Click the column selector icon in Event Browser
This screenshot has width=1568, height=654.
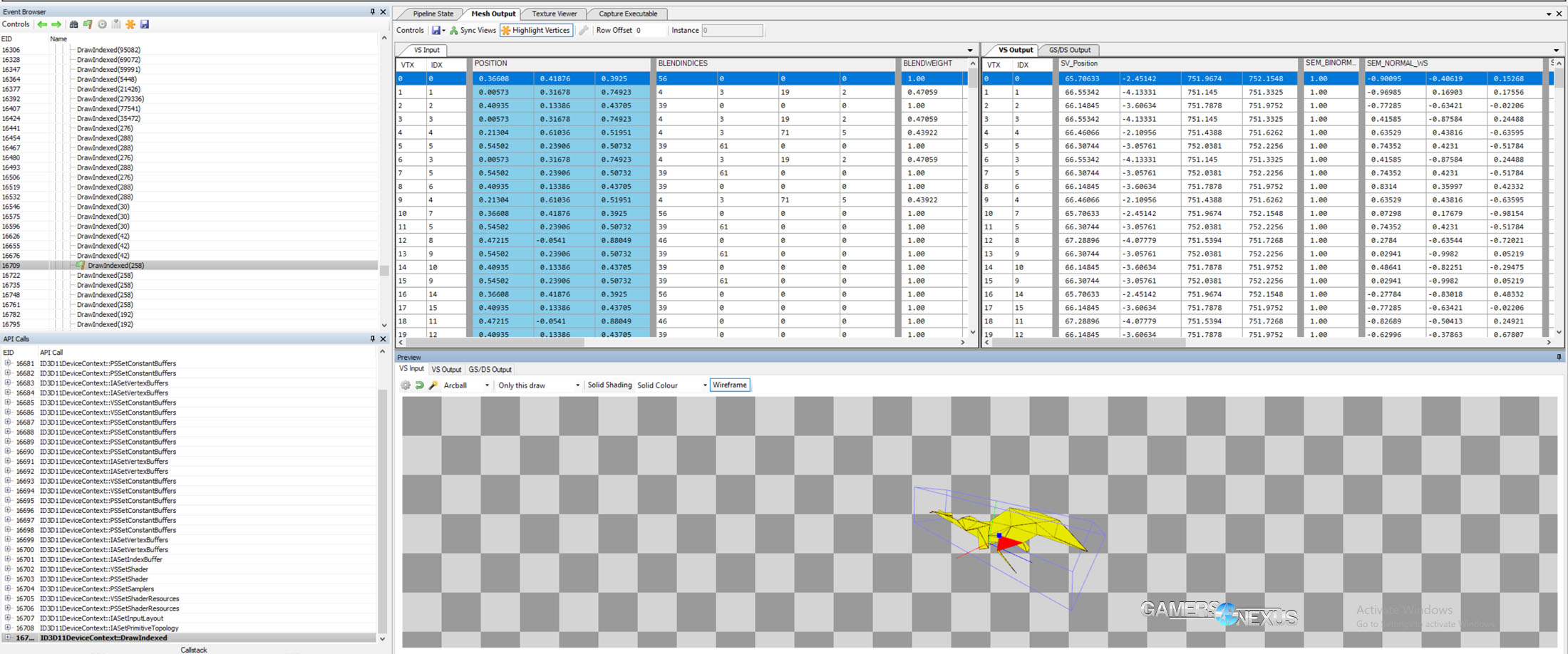pos(116,24)
